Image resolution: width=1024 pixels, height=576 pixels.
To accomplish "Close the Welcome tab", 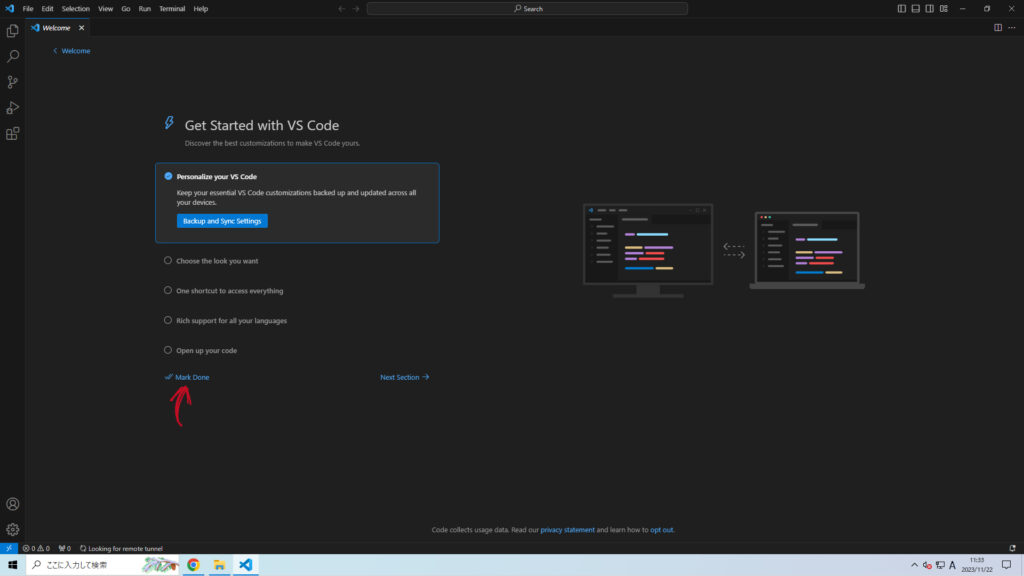I will [82, 28].
